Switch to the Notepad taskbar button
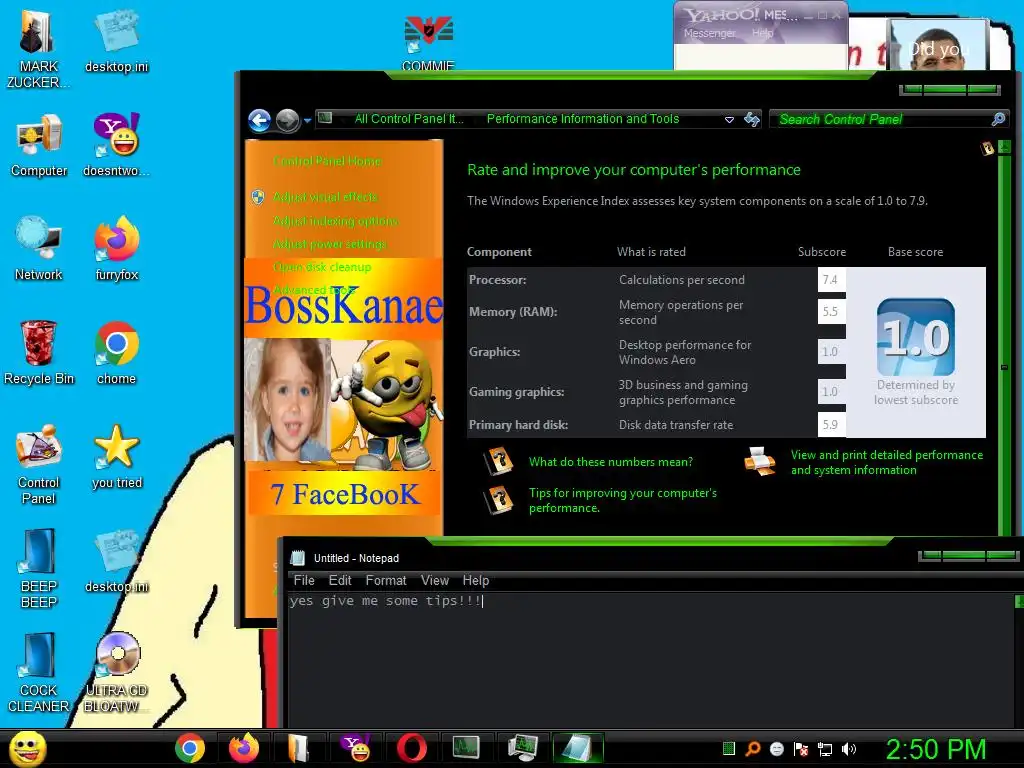 coord(577,748)
